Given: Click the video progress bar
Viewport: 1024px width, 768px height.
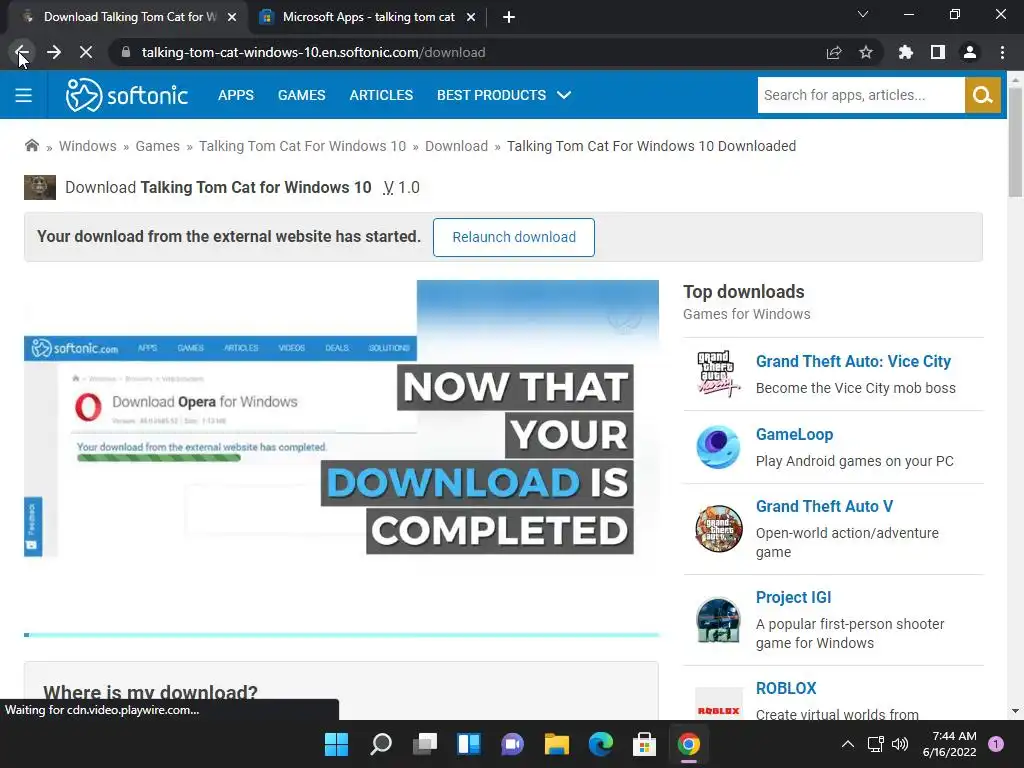Looking at the screenshot, I should [342, 635].
